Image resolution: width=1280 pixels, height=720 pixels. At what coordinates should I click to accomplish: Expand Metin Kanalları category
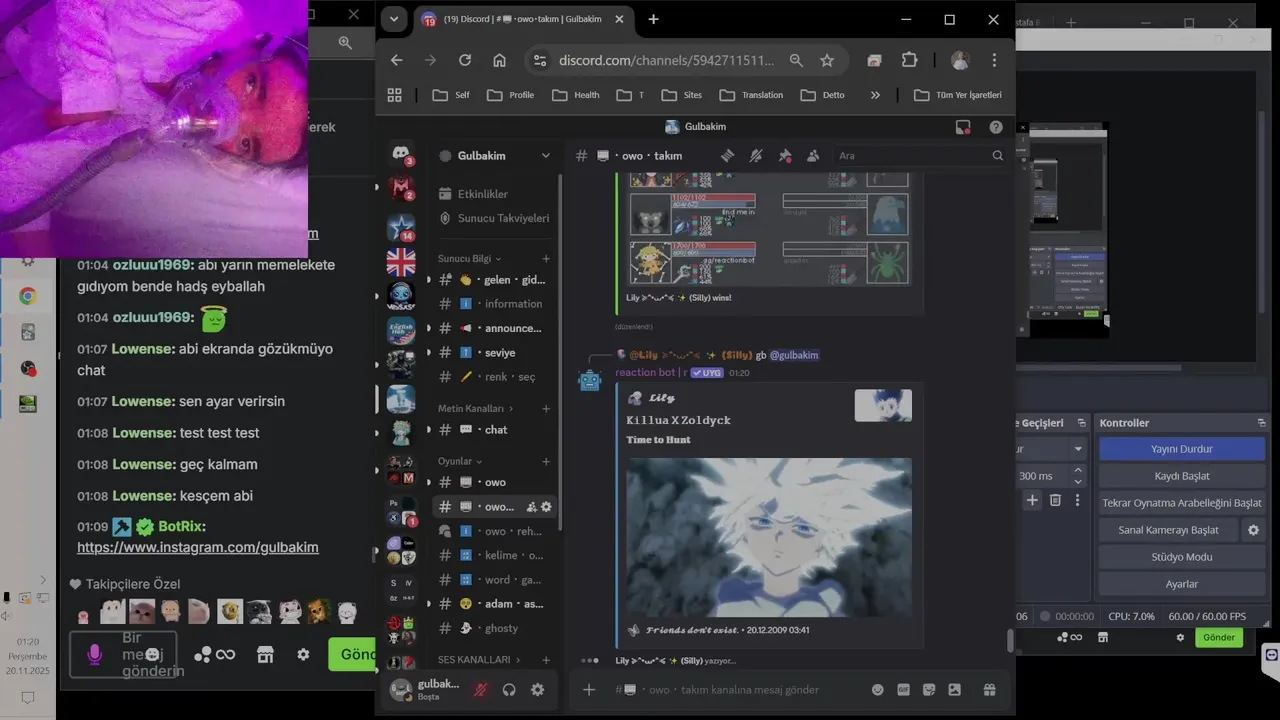(x=476, y=408)
